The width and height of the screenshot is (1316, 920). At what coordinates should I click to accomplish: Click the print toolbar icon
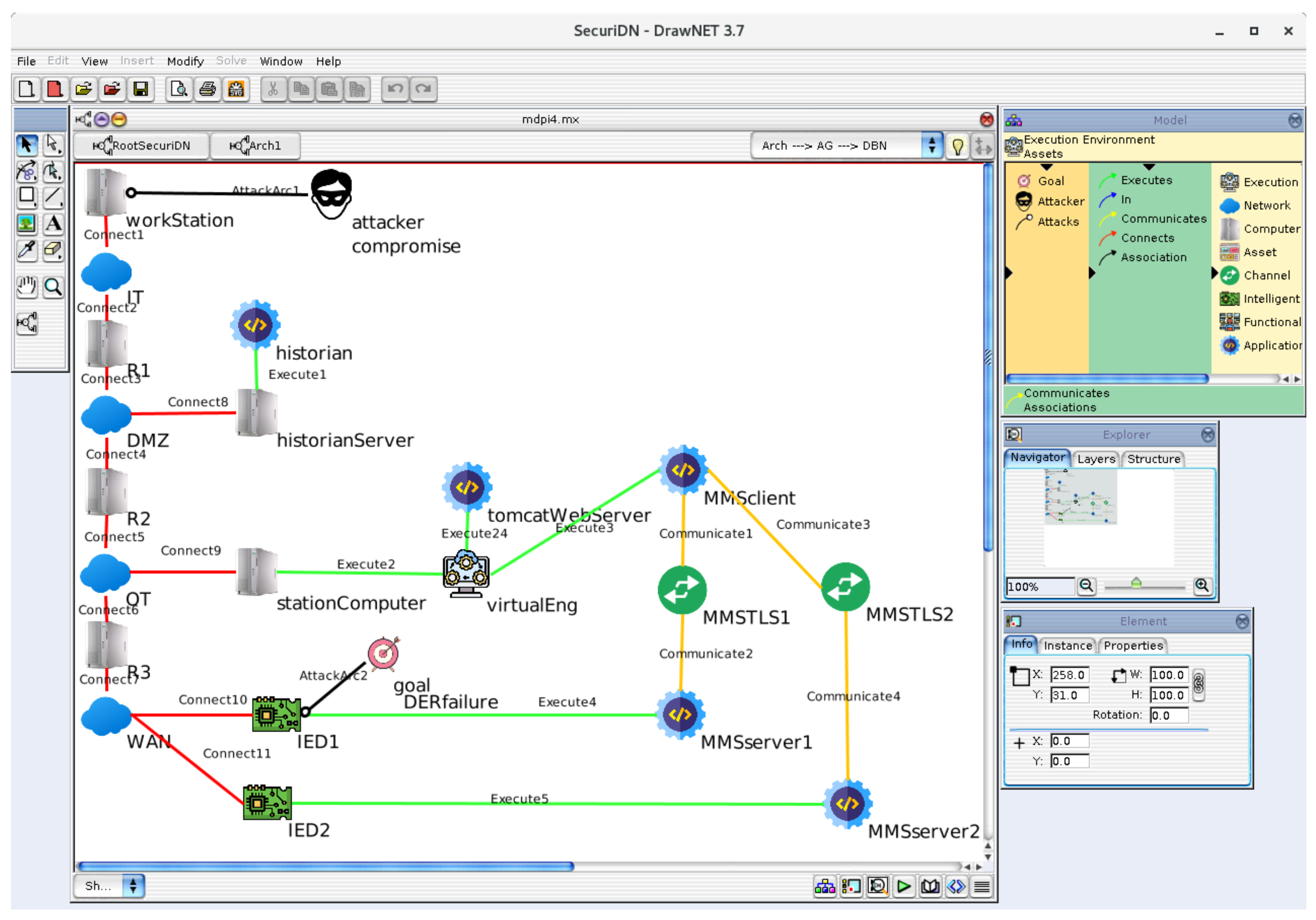(x=208, y=89)
